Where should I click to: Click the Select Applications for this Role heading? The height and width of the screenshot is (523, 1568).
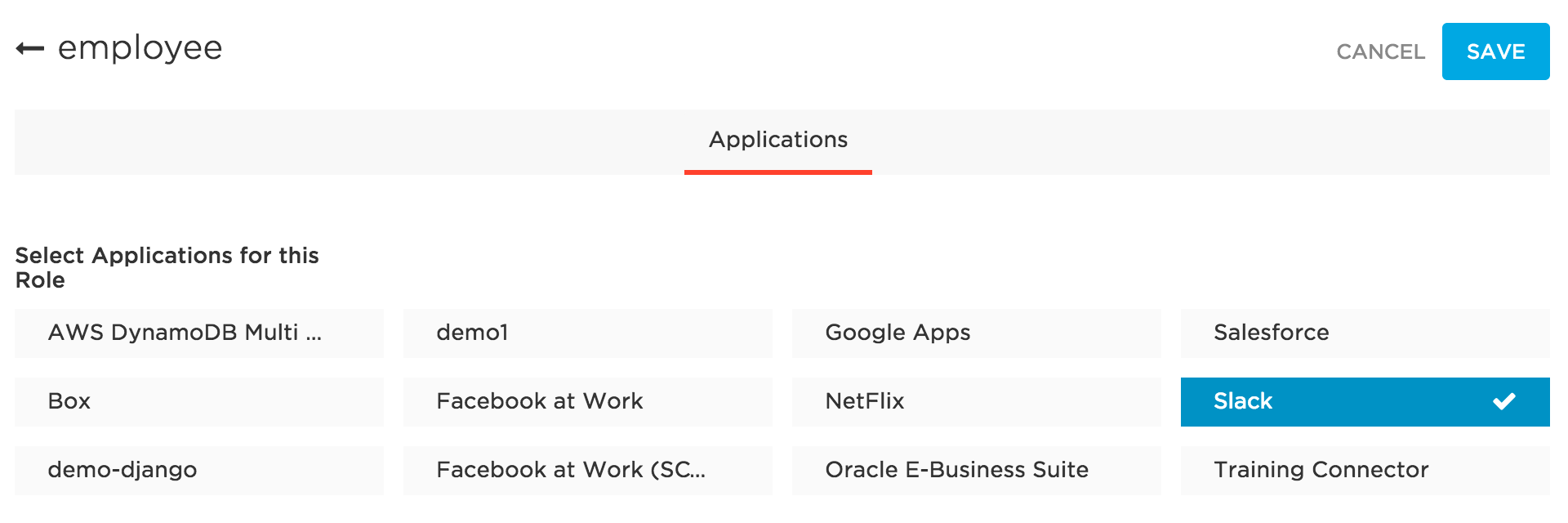[x=167, y=267]
